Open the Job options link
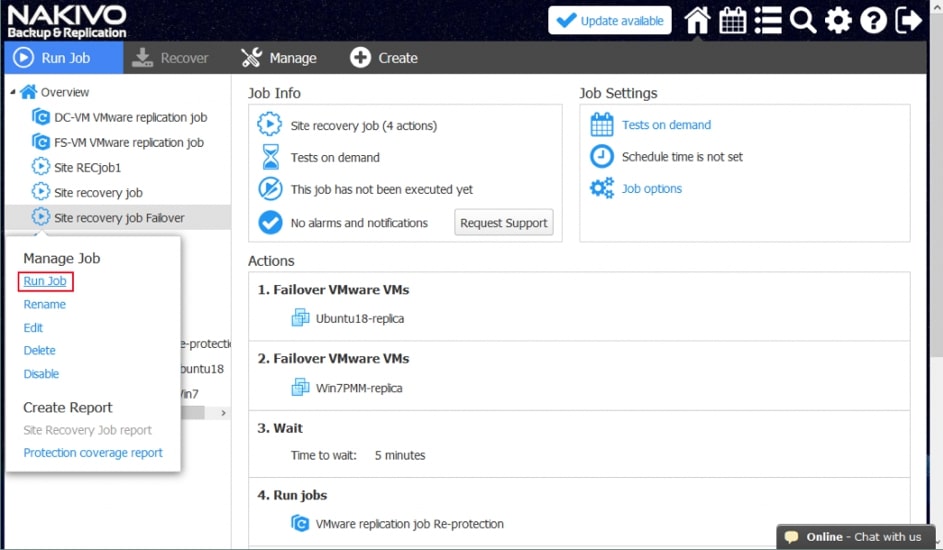The height and width of the screenshot is (550, 943). coord(651,188)
